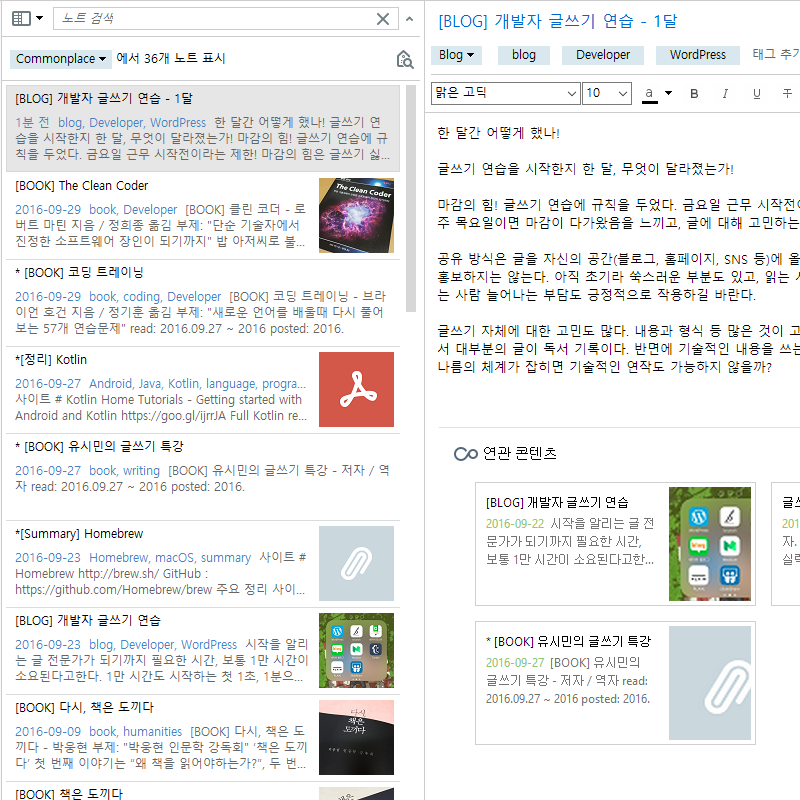Open The Clean Coder book cover thumbnail
800x800 pixels.
[356, 215]
